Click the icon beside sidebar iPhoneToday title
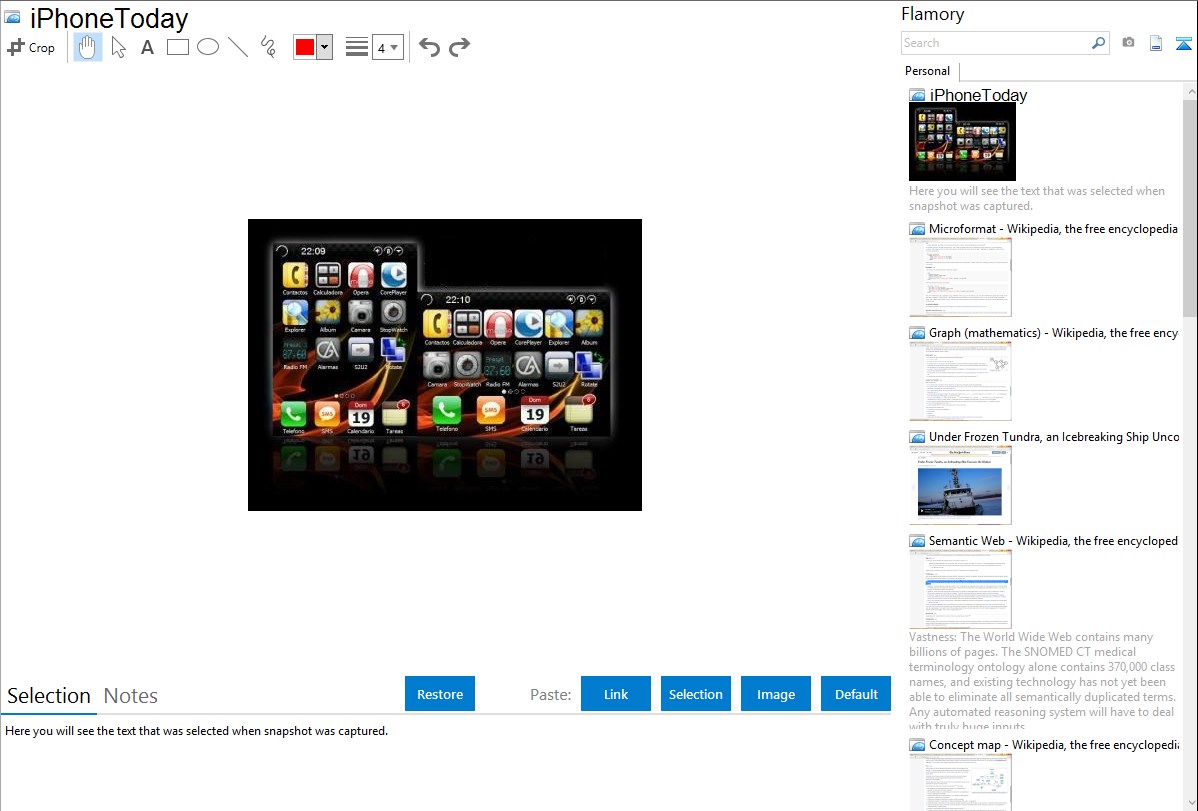 pos(918,95)
